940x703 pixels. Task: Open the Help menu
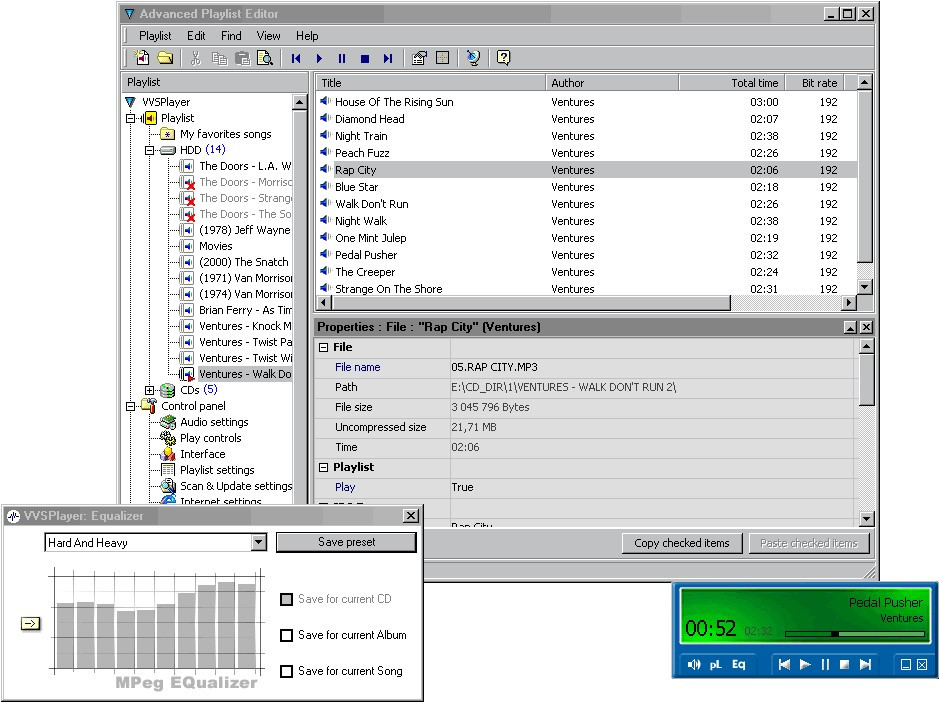[x=307, y=36]
